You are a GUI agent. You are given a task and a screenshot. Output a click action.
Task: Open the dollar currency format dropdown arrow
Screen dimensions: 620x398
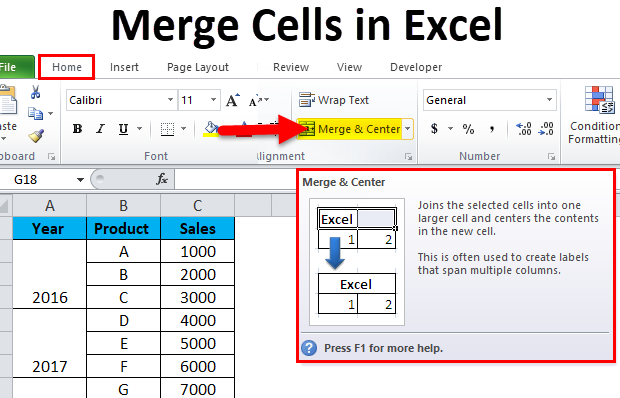click(x=450, y=129)
